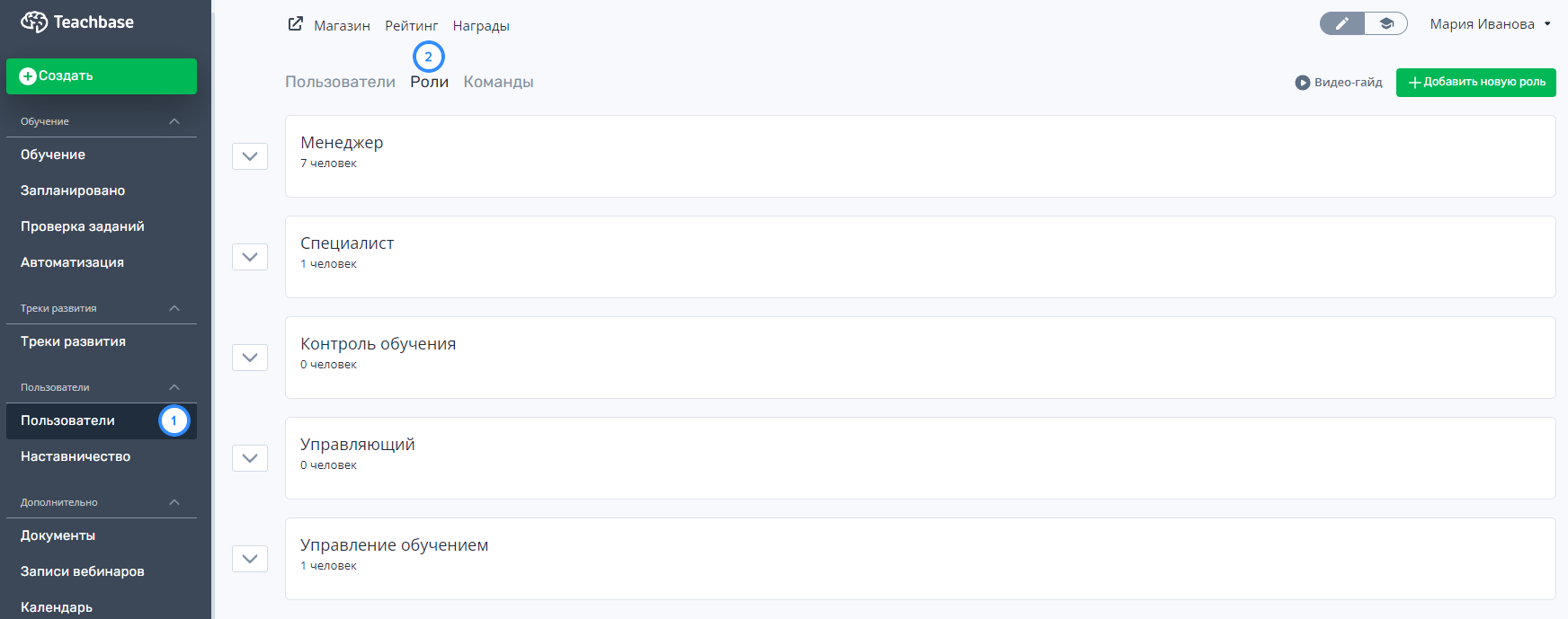This screenshot has height=619, width=1568.
Task: Switch to the Команды tab
Action: 498,82
